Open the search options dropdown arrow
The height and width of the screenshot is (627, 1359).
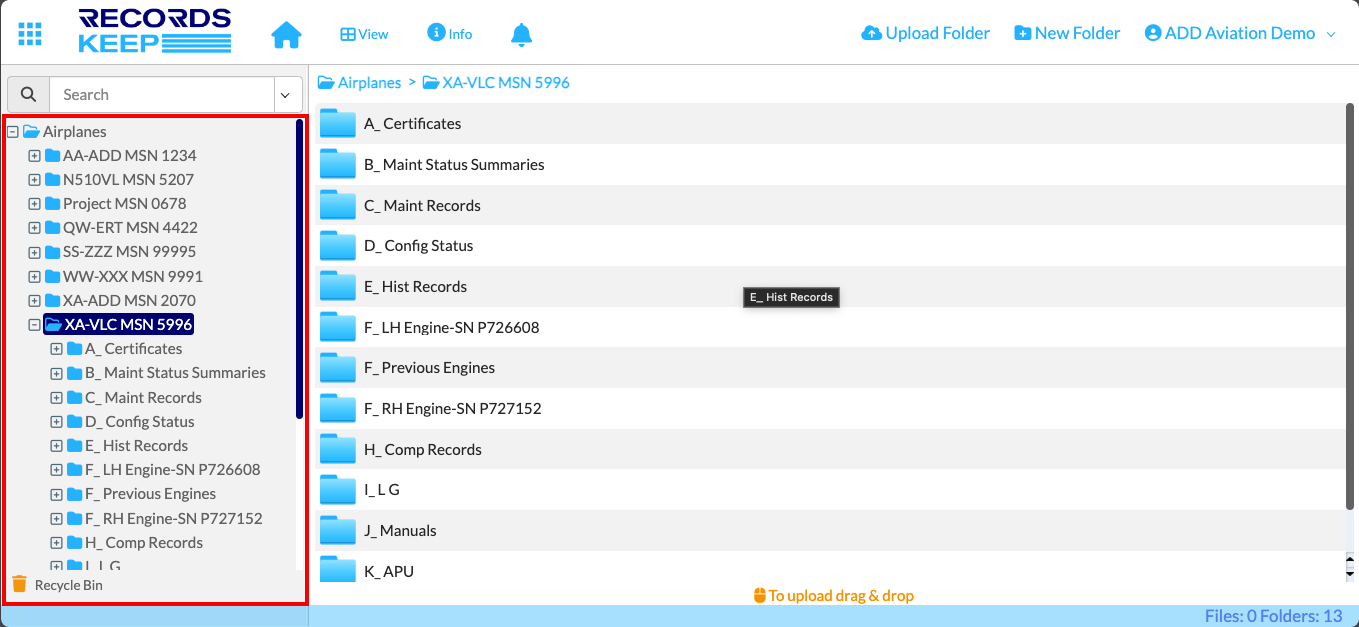pyautogui.click(x=286, y=95)
